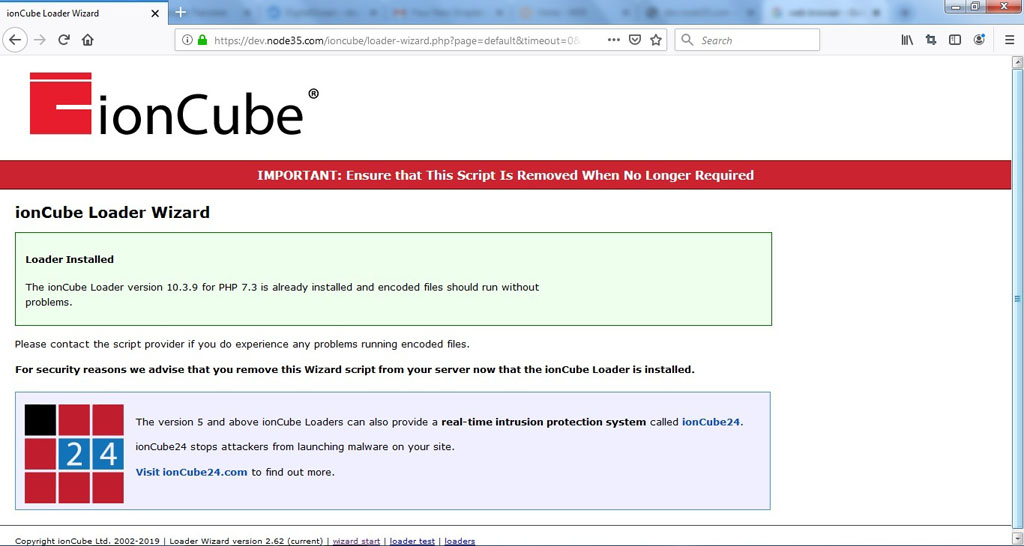Click 'Please contact the script provider' sentence
The image size is (1024, 546).
click(x=242, y=344)
